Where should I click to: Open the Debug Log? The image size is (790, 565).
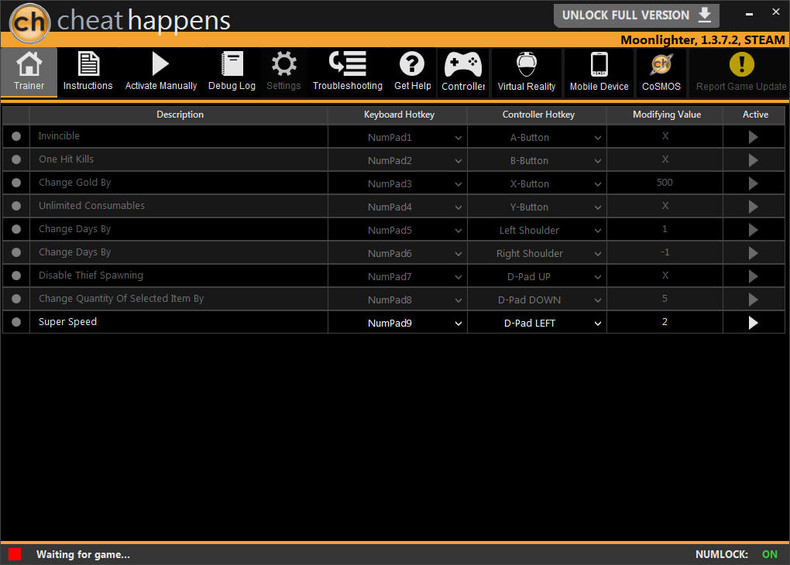pos(232,72)
